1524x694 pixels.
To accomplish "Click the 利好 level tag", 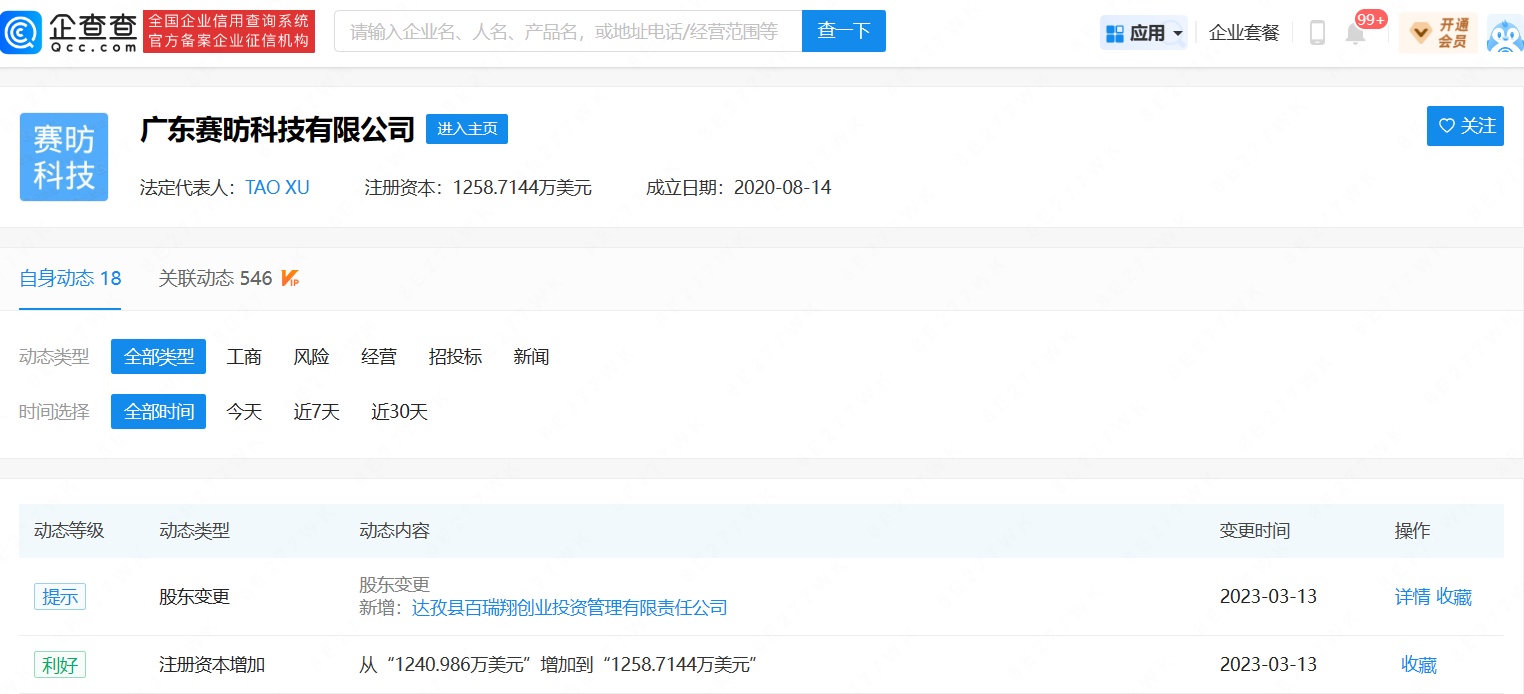I will tap(60, 665).
